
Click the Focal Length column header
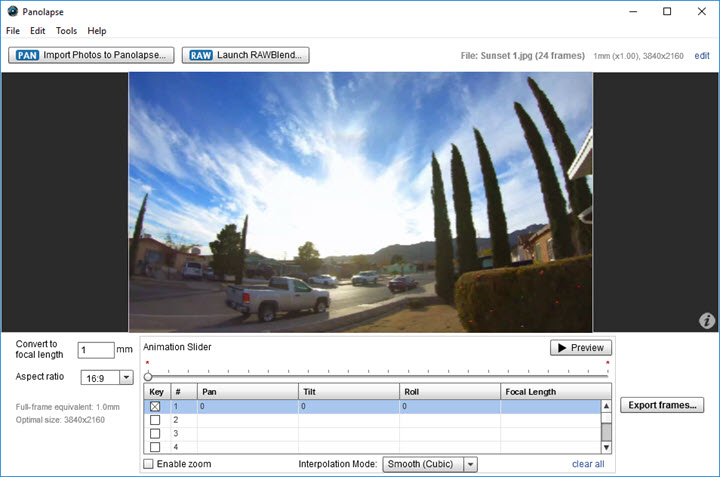pos(556,392)
